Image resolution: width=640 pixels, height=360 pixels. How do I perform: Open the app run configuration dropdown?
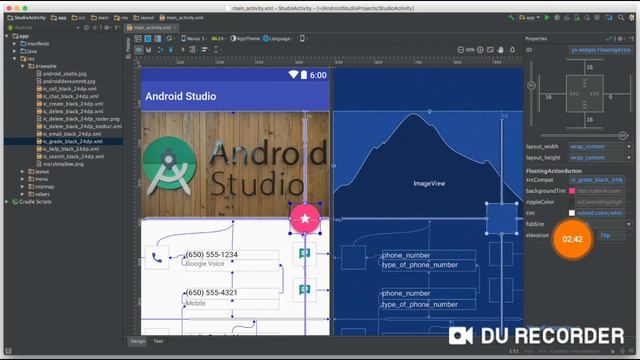[x=529, y=18]
